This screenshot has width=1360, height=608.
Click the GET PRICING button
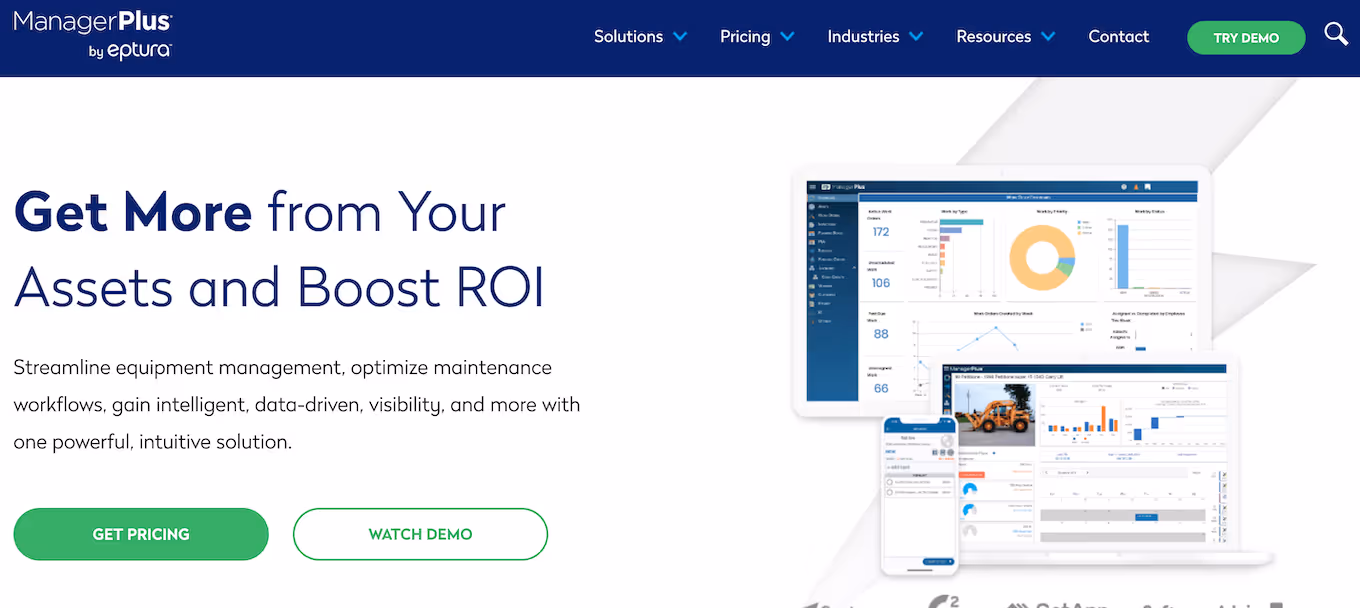(x=141, y=534)
